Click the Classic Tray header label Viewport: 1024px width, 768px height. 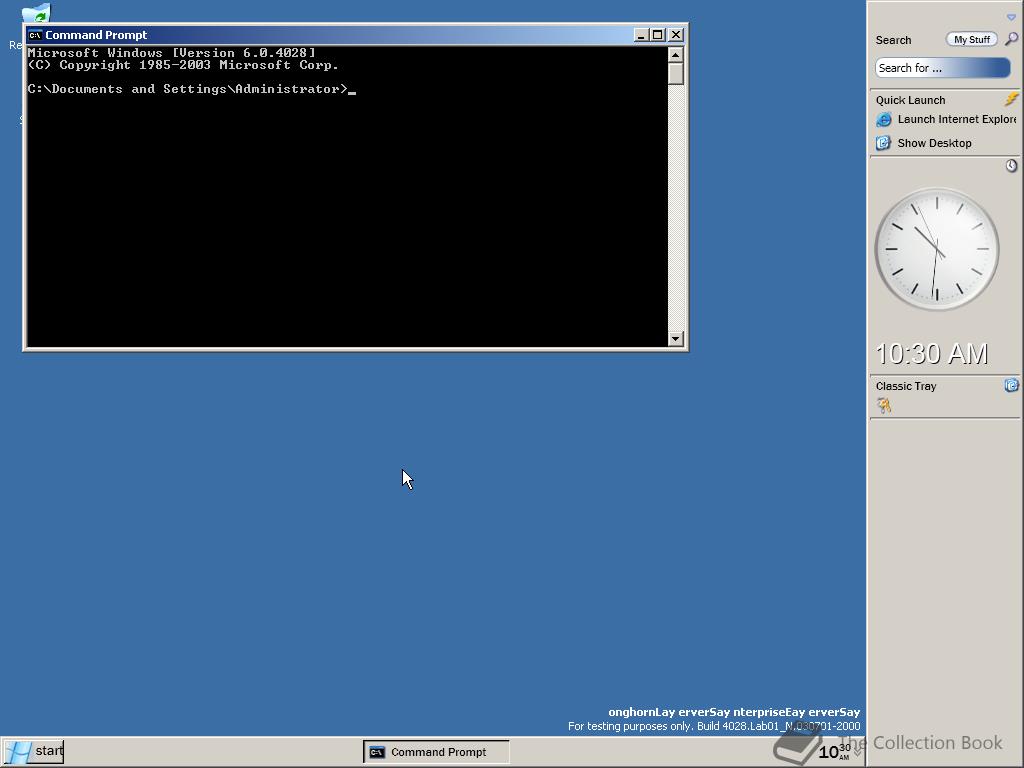[906, 386]
